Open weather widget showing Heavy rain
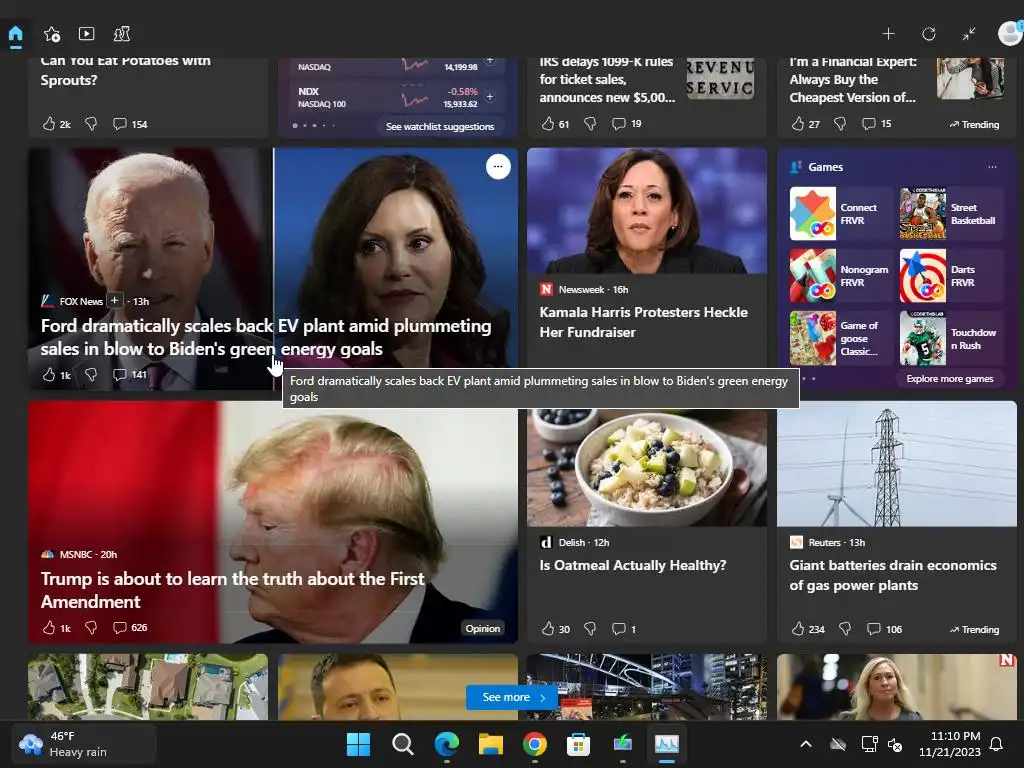 [x=84, y=744]
